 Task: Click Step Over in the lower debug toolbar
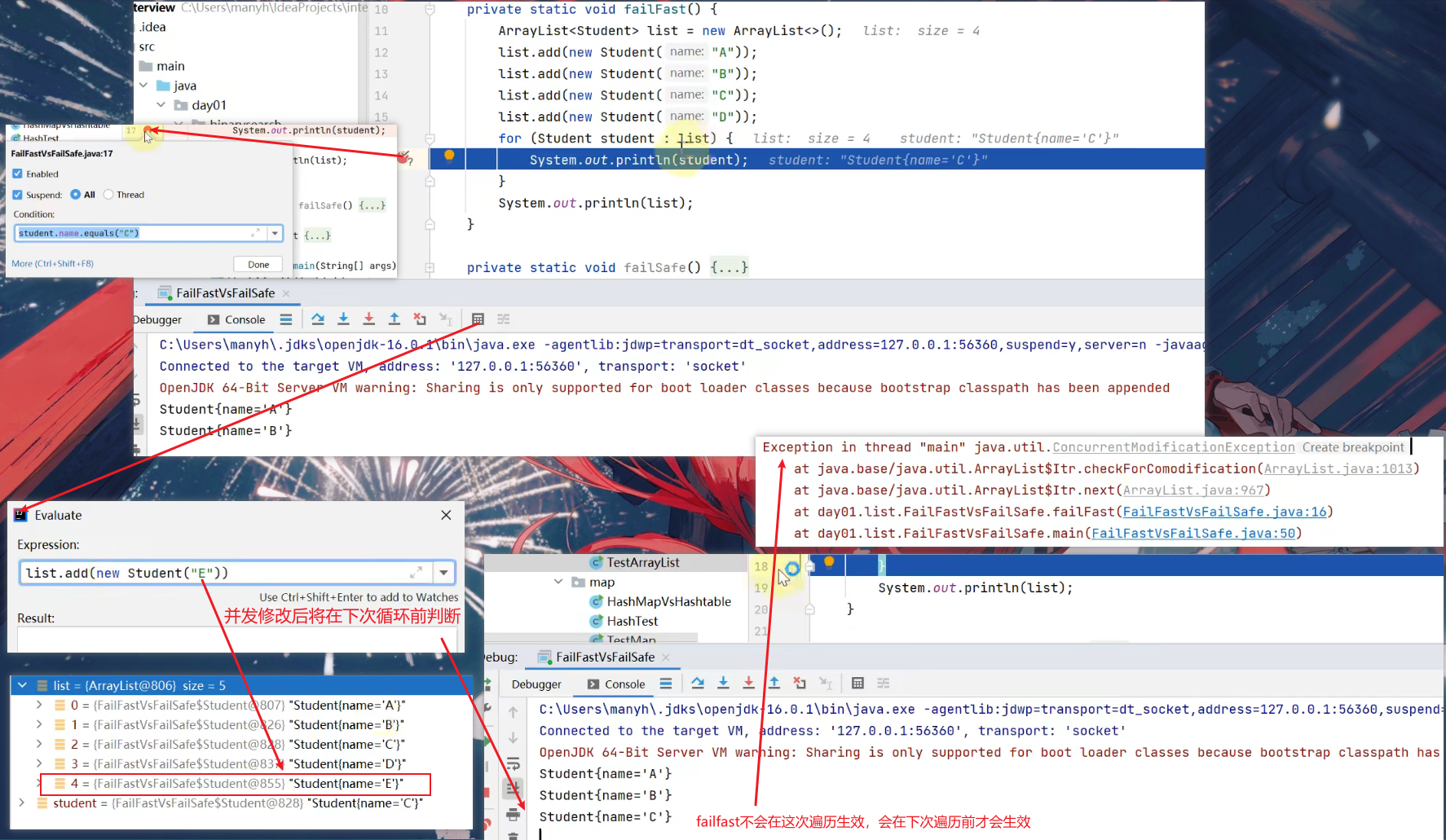698,684
